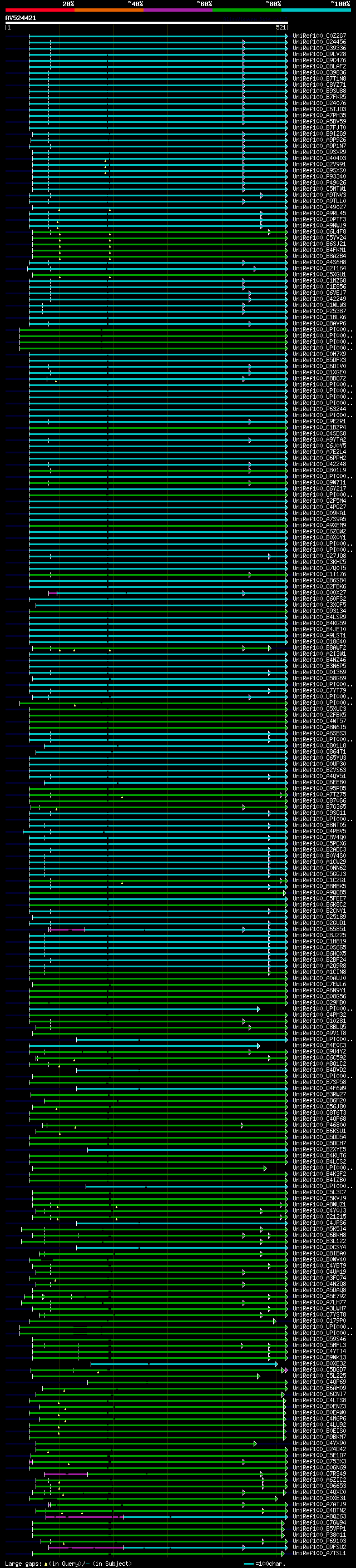This screenshot has height=1568, width=356.
Task: Click the 'Large gaps' legend text
Action: coord(23,1564)
